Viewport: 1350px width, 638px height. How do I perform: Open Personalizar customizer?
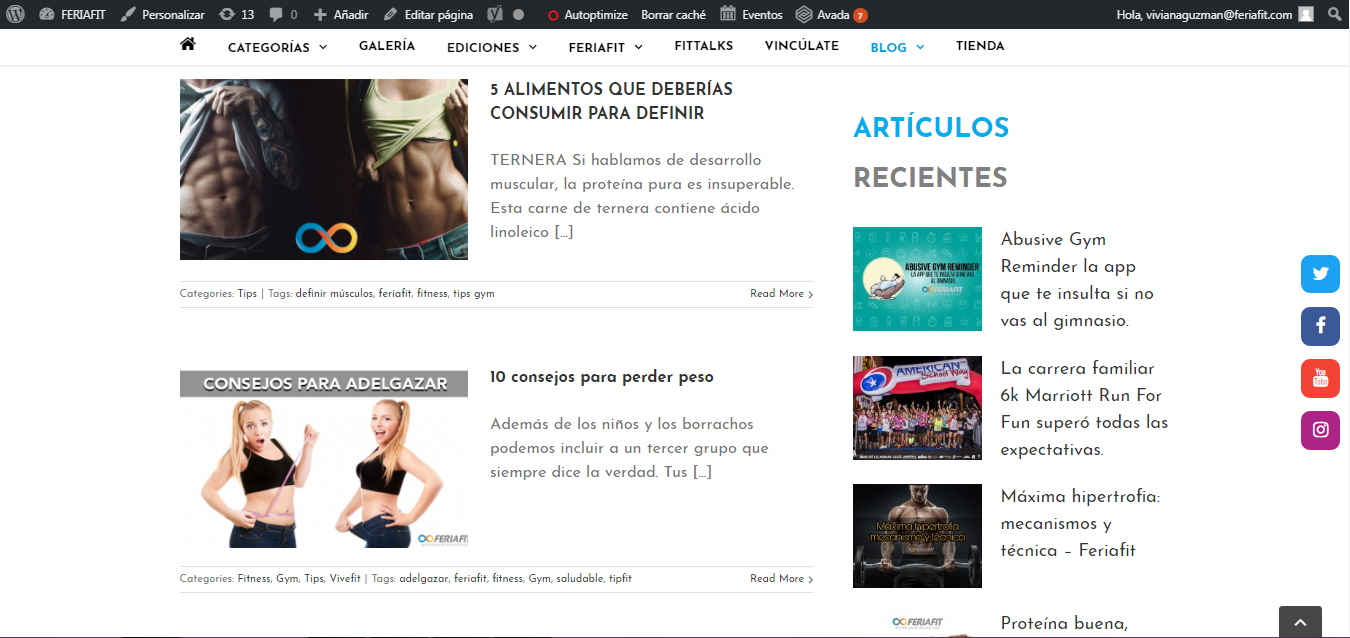click(162, 15)
